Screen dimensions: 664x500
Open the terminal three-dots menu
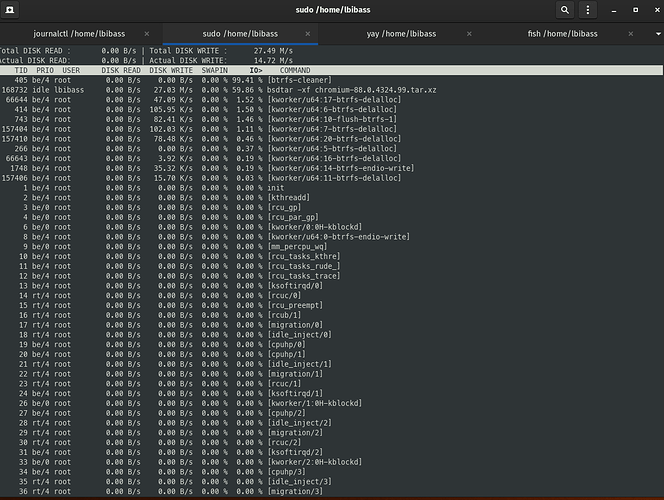point(587,10)
